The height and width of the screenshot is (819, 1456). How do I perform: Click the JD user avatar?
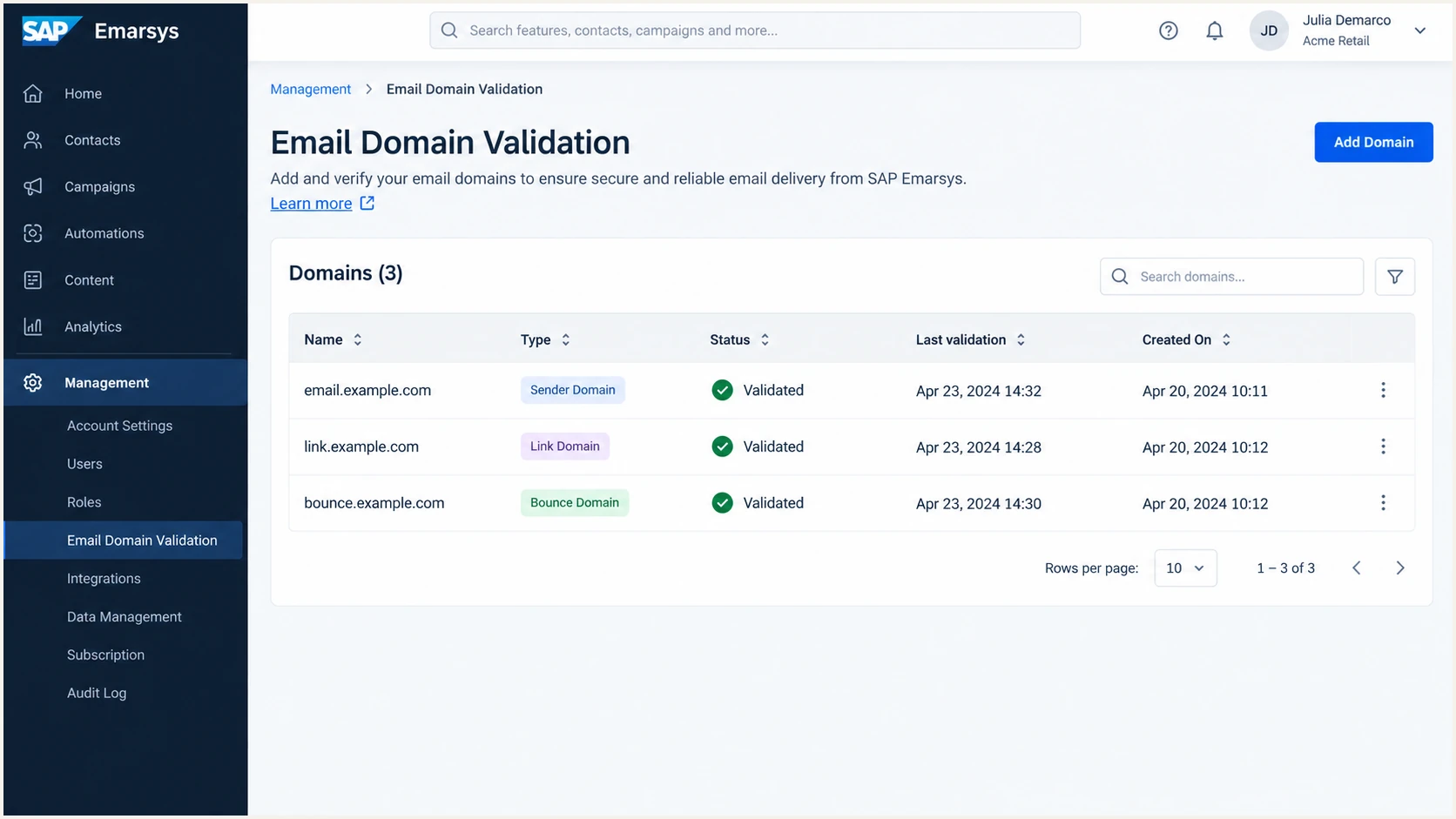click(1270, 30)
